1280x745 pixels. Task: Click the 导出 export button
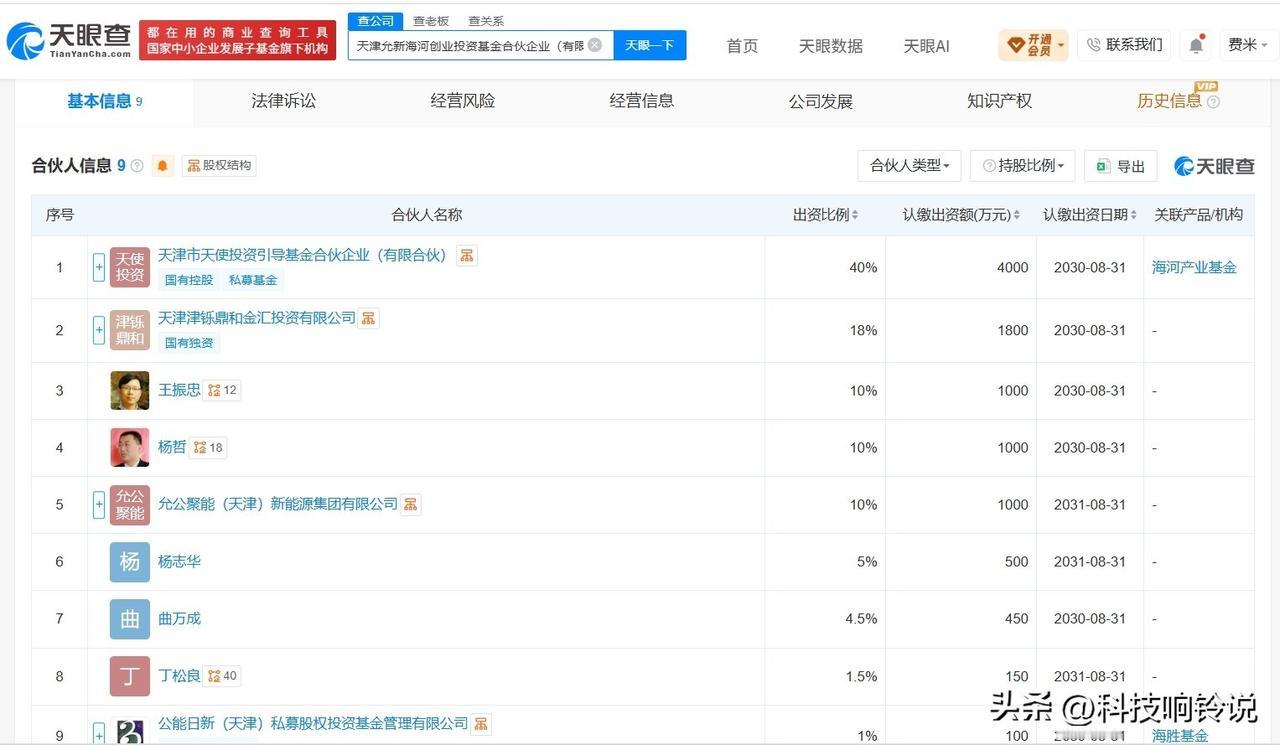click(x=1121, y=166)
